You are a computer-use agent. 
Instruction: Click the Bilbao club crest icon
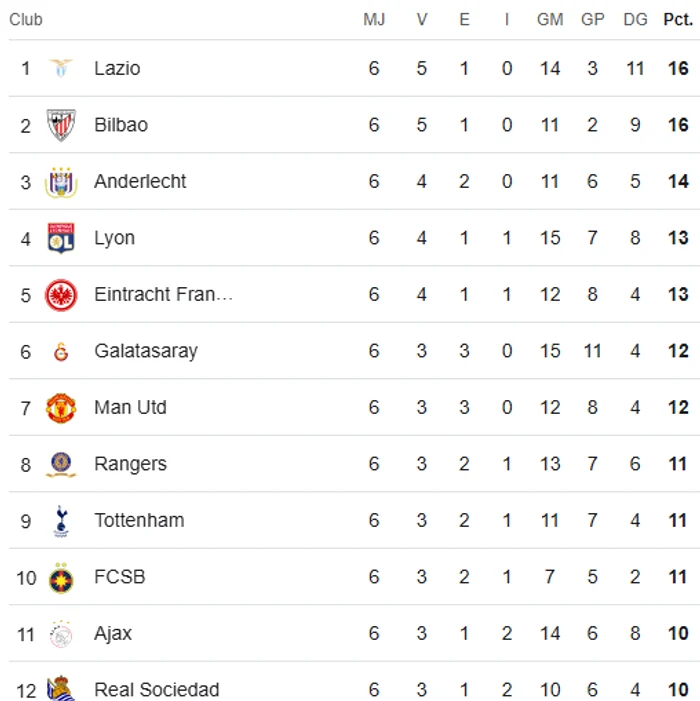61,125
